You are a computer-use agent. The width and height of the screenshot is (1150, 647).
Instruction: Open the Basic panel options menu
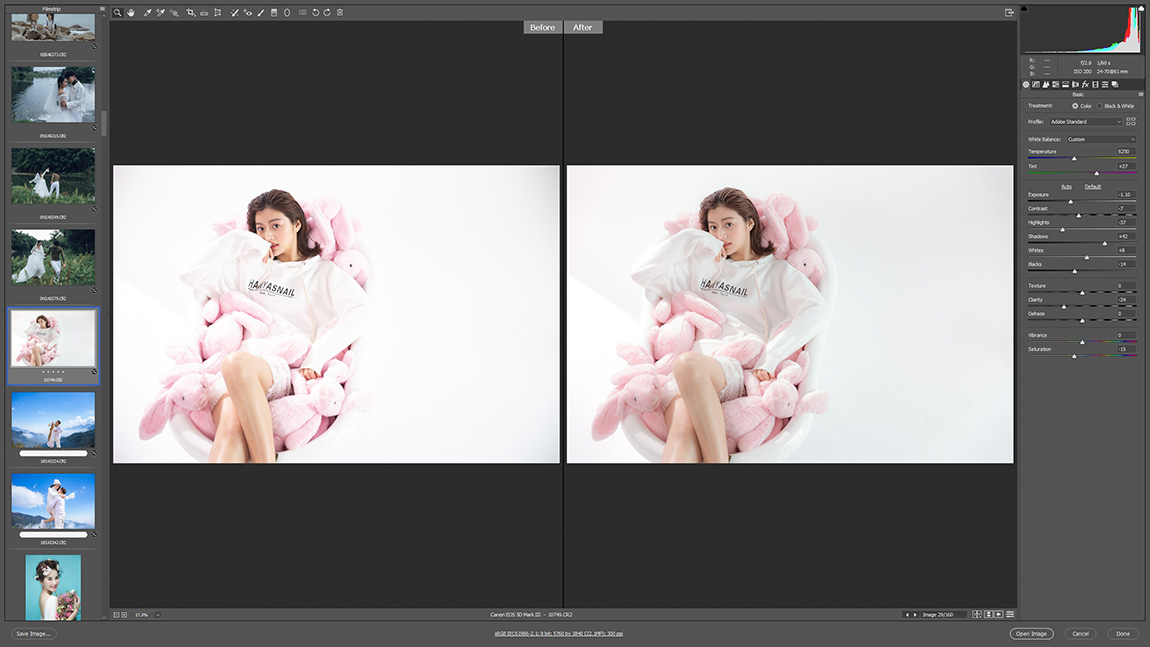[1140, 94]
